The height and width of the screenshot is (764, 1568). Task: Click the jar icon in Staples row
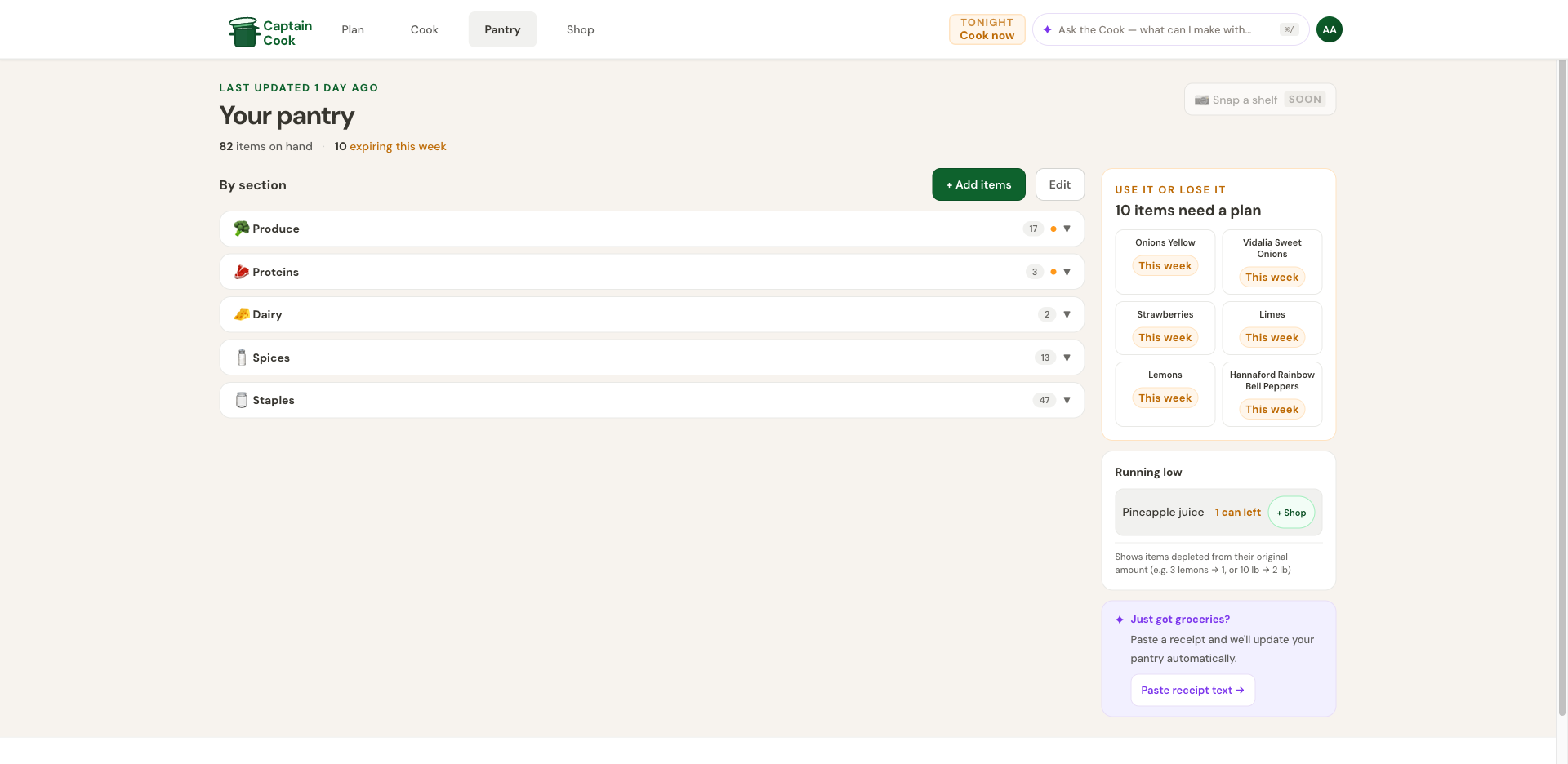[242, 400]
